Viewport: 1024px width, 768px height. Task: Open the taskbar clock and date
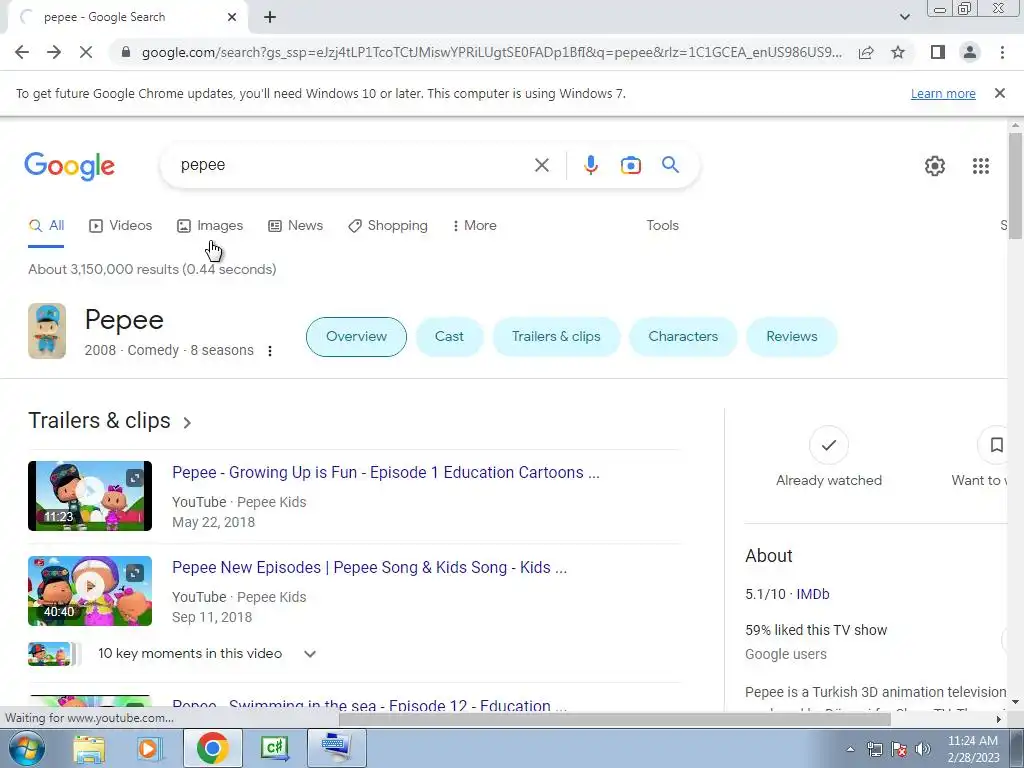pos(973,749)
